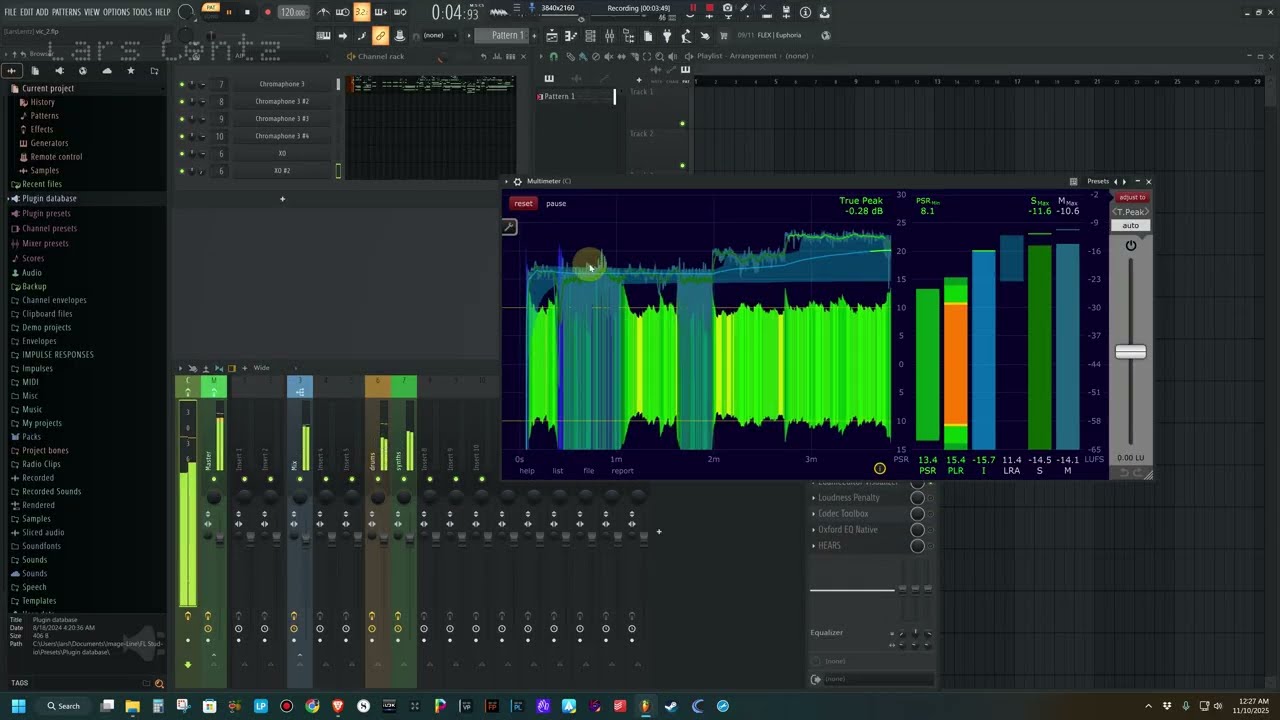The width and height of the screenshot is (1280, 720).
Task: Select the speaker plugins browser tab icon
Action: click(58, 71)
